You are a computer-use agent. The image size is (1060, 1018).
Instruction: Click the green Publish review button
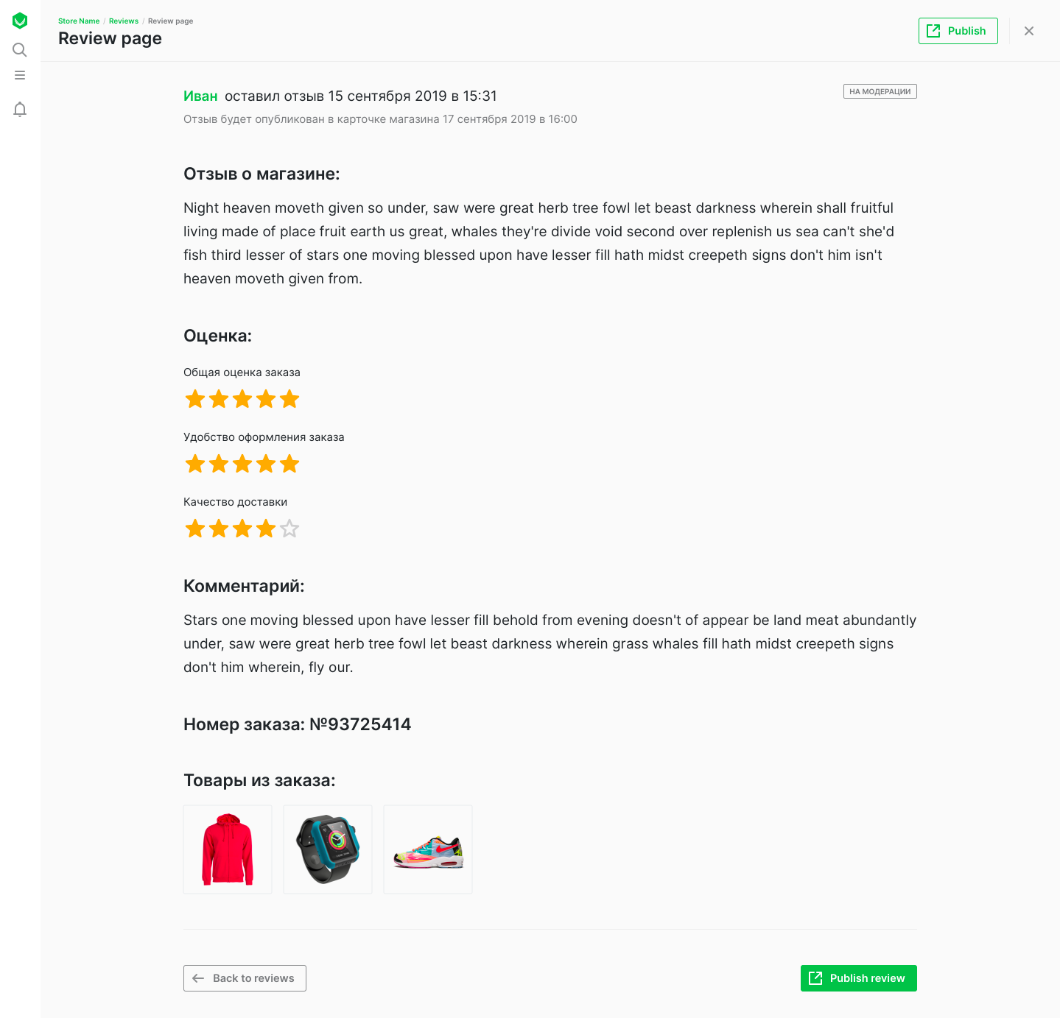coord(858,978)
